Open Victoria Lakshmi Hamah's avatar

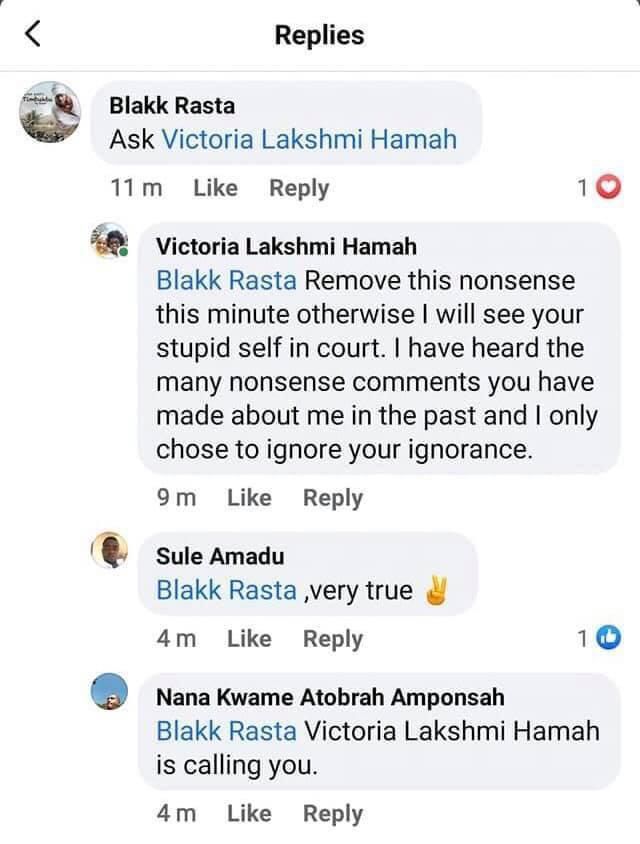click(x=111, y=243)
